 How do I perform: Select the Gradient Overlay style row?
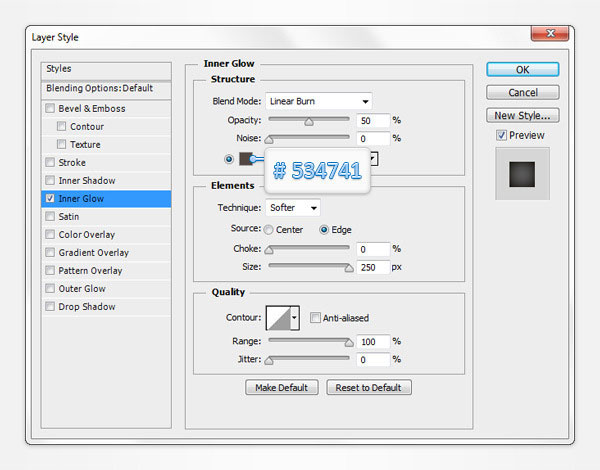click(x=106, y=253)
